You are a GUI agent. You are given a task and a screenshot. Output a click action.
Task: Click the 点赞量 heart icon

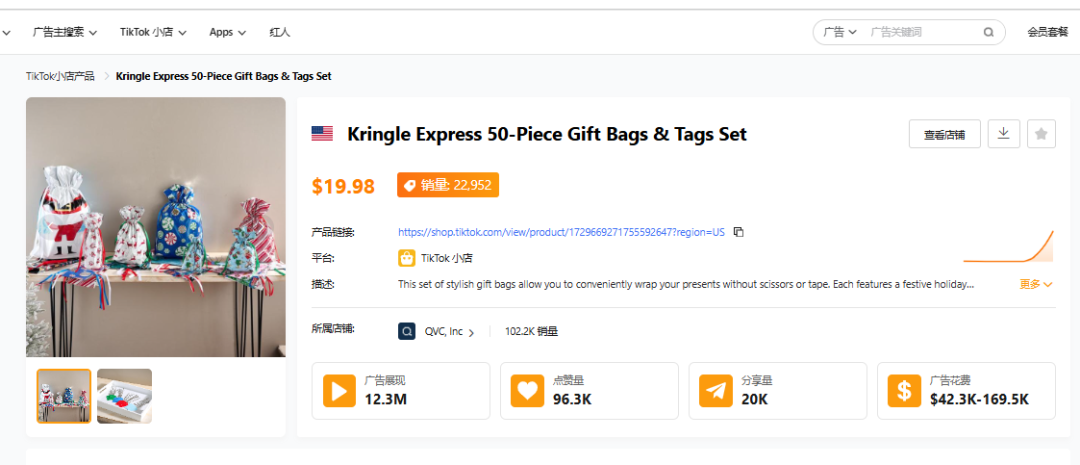coord(528,390)
